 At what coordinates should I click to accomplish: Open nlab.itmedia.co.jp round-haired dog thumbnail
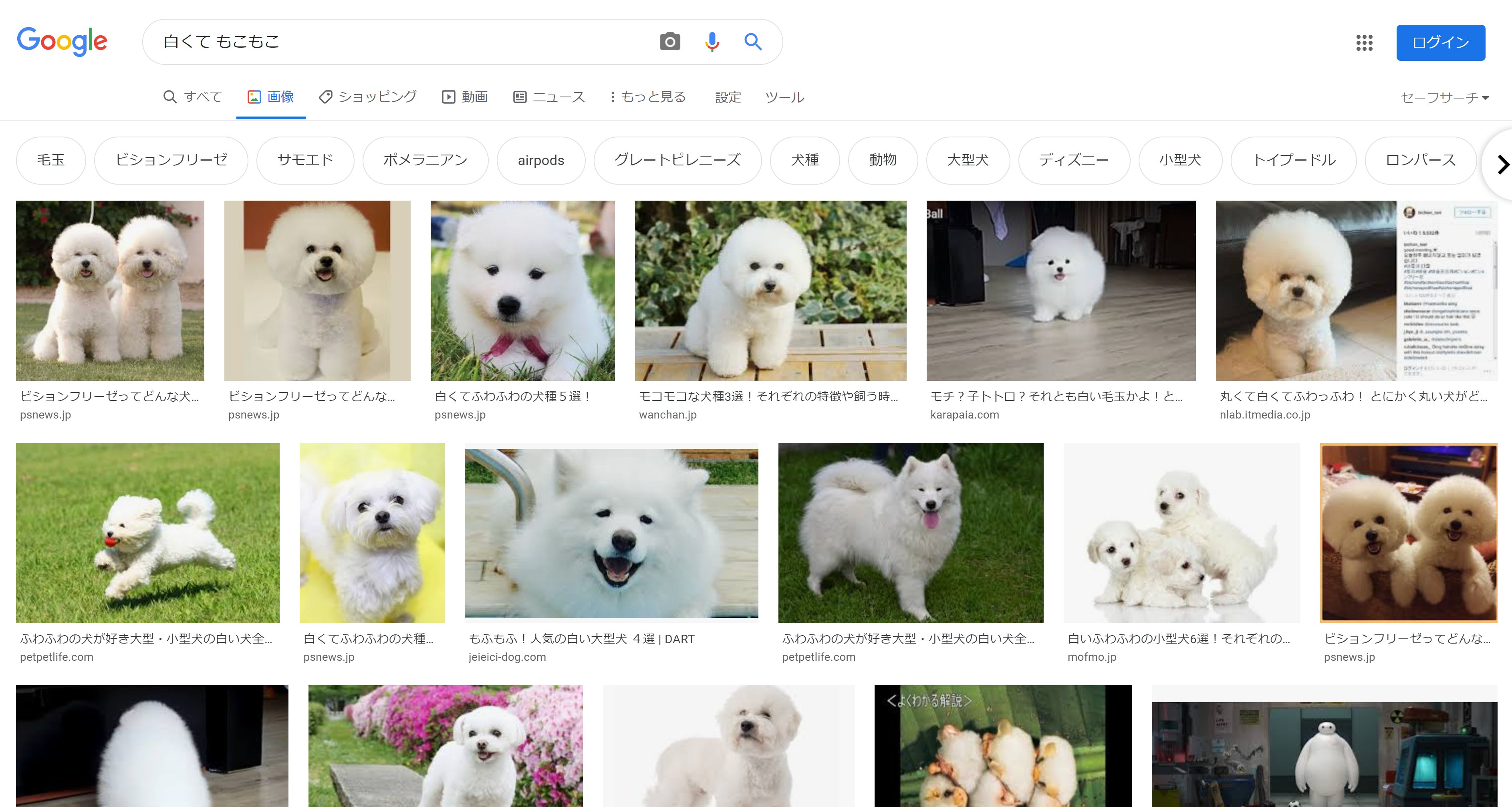pos(1357,290)
